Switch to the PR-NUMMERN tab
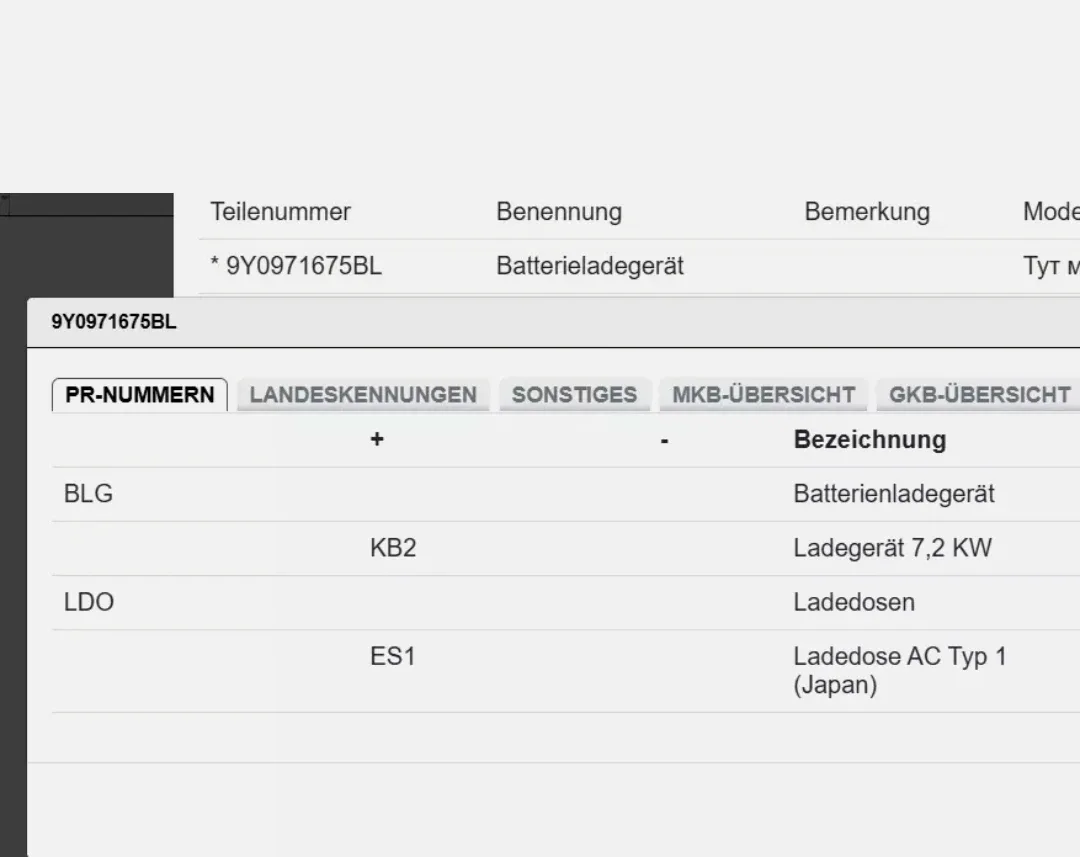1080x857 pixels. (x=139, y=394)
